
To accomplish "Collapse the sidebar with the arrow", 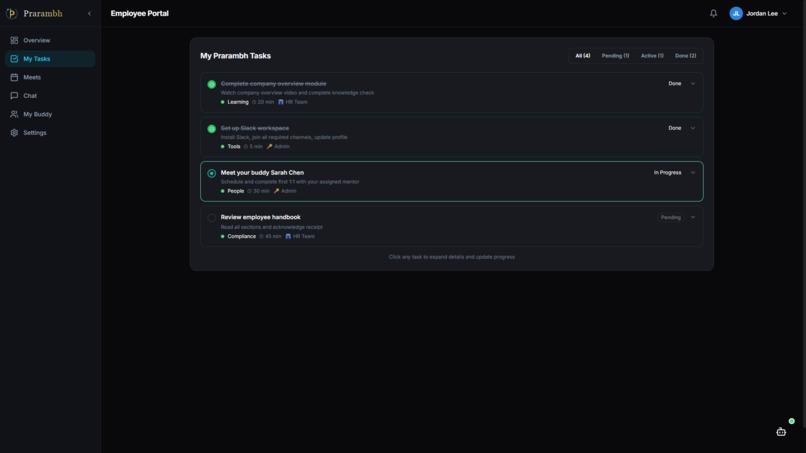I will click(x=89, y=13).
